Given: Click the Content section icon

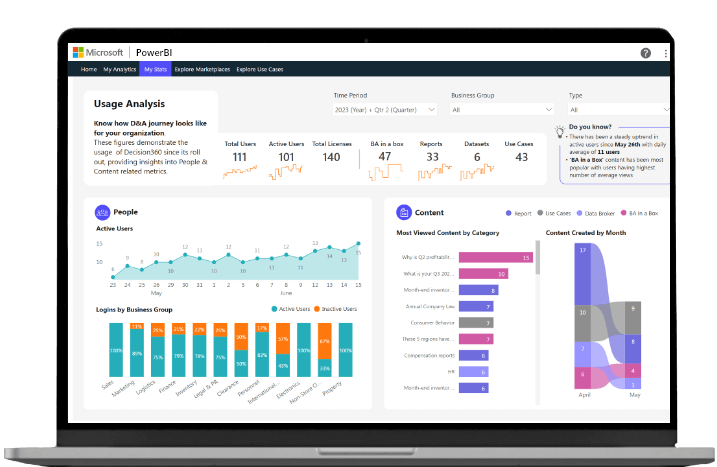Looking at the screenshot, I should click(403, 212).
